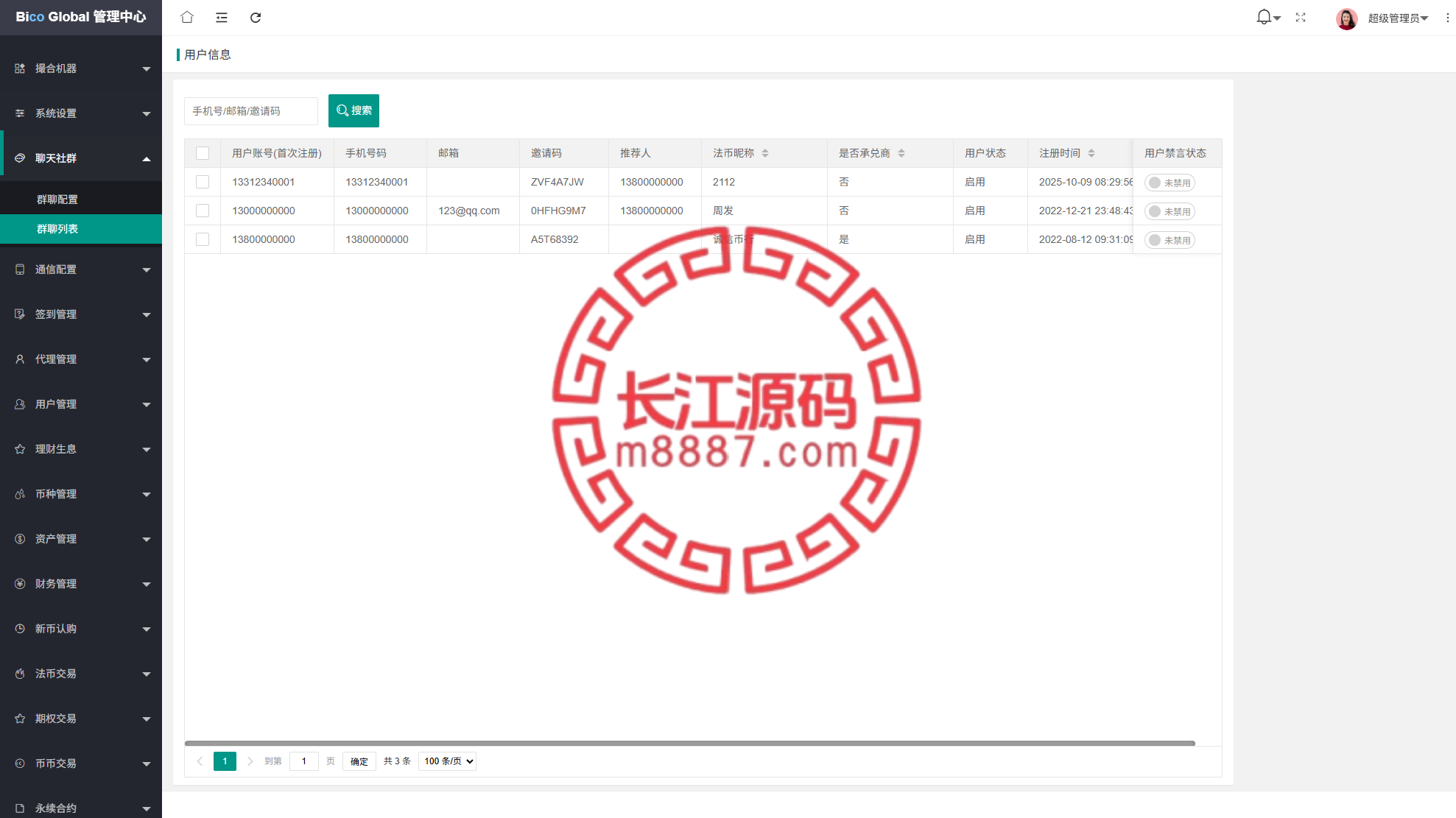Screen dimensions: 1456x818
Task: Toggle mute status for user 13312340001
Action: (1170, 183)
